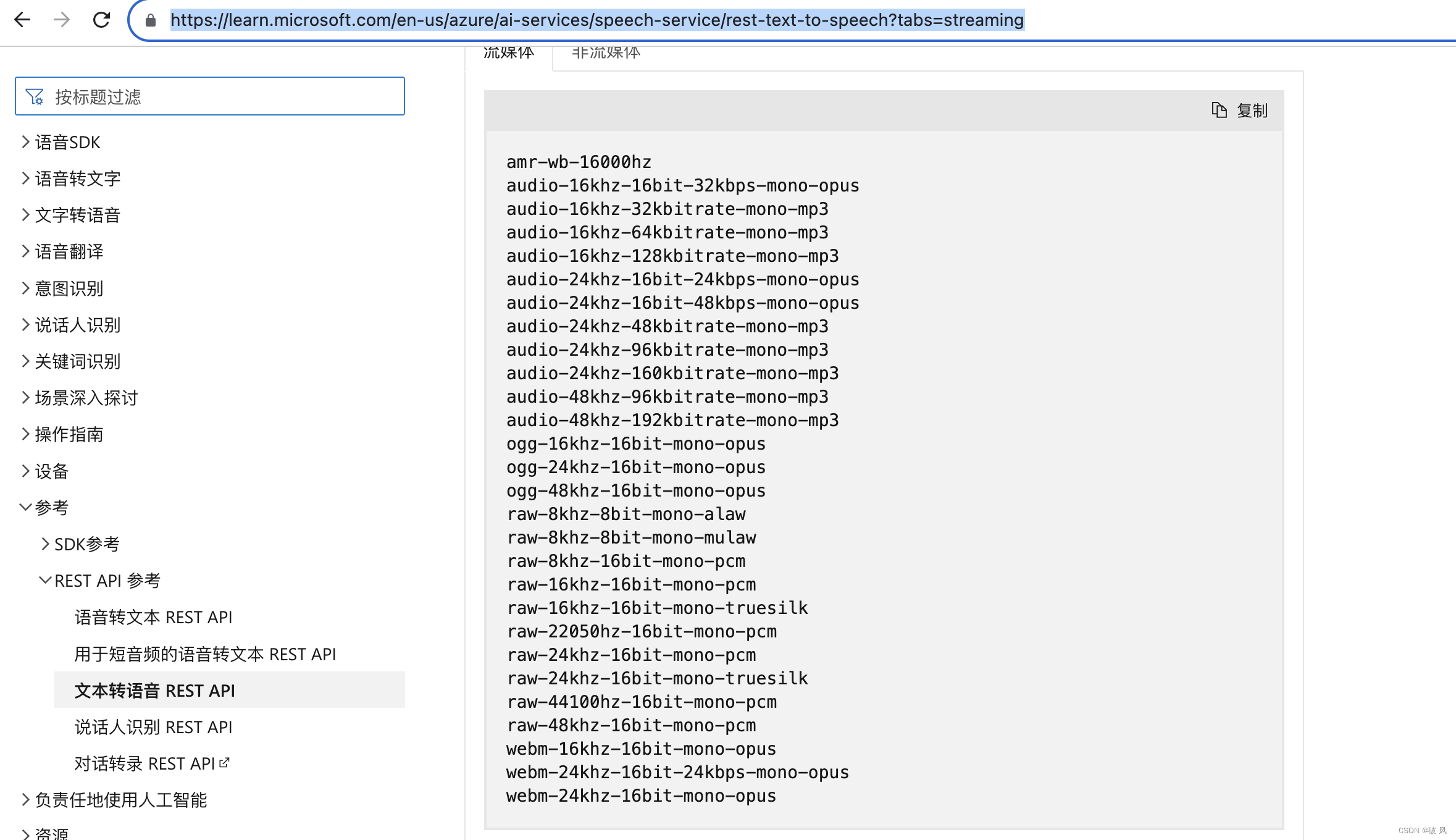Open 用于短音频的语音转文本 REST API

point(205,654)
